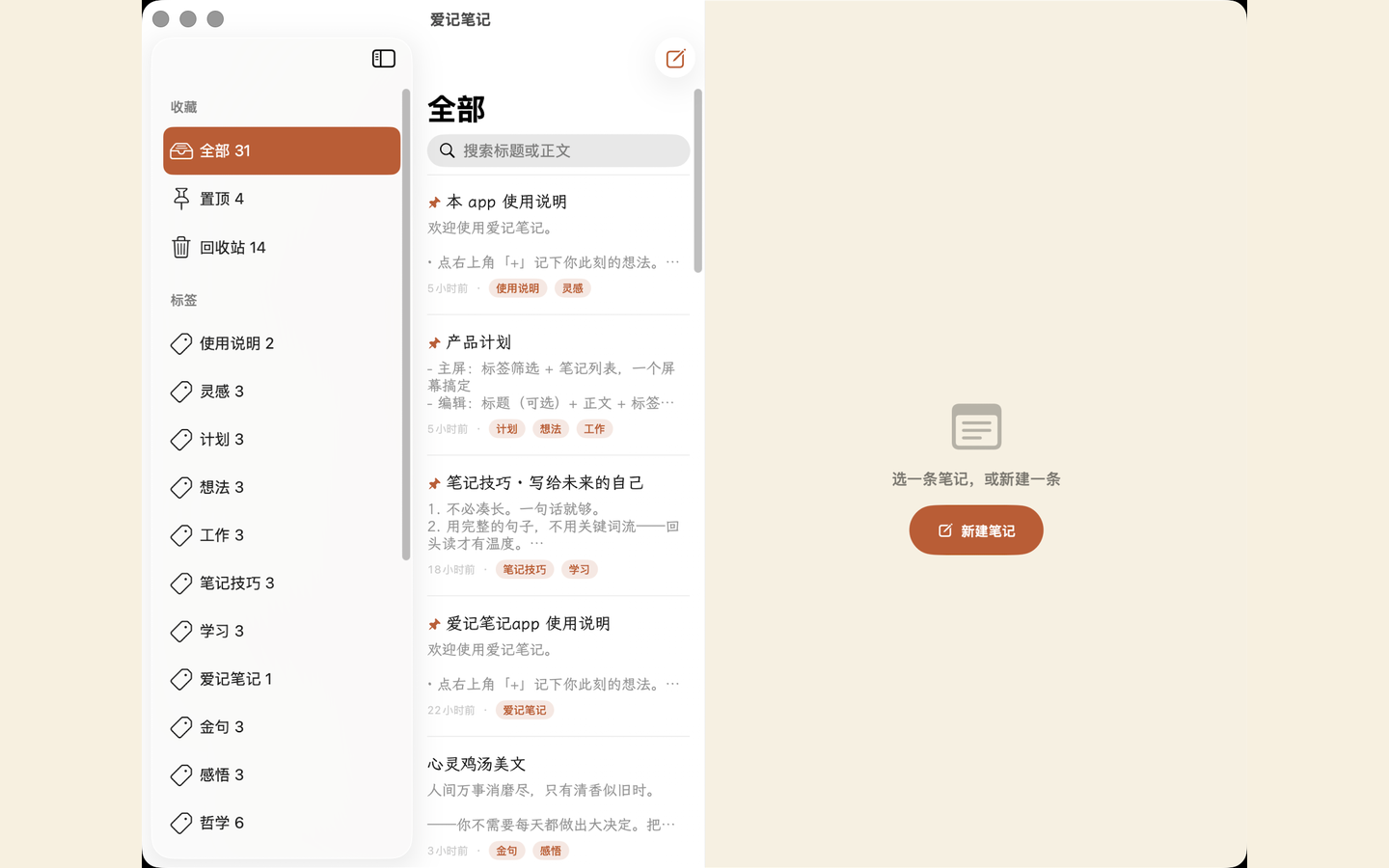Click 金句 tag chip on 心灵鸡汤美文
Image resolution: width=1389 pixels, height=868 pixels.
tap(507, 851)
